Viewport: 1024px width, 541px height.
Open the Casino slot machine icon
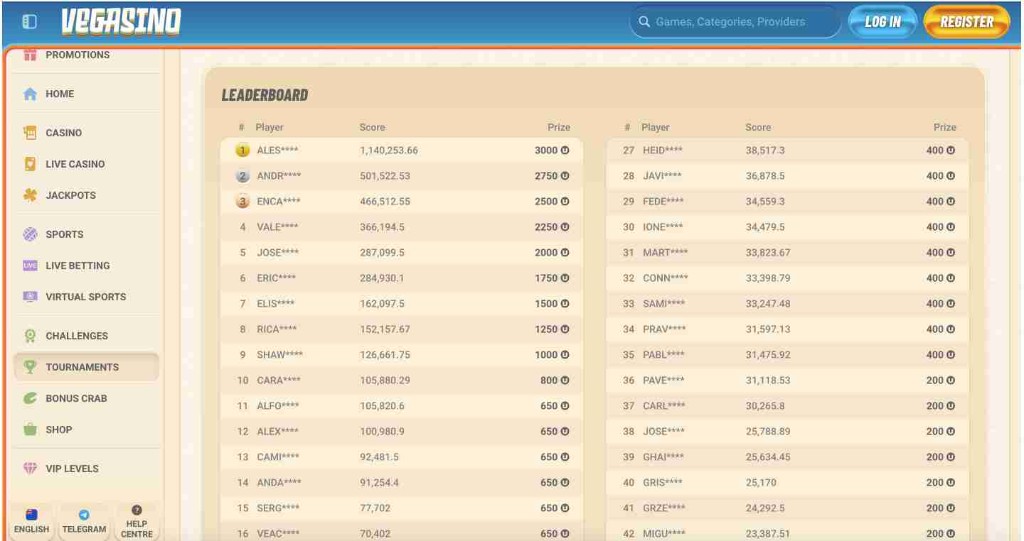(30, 133)
